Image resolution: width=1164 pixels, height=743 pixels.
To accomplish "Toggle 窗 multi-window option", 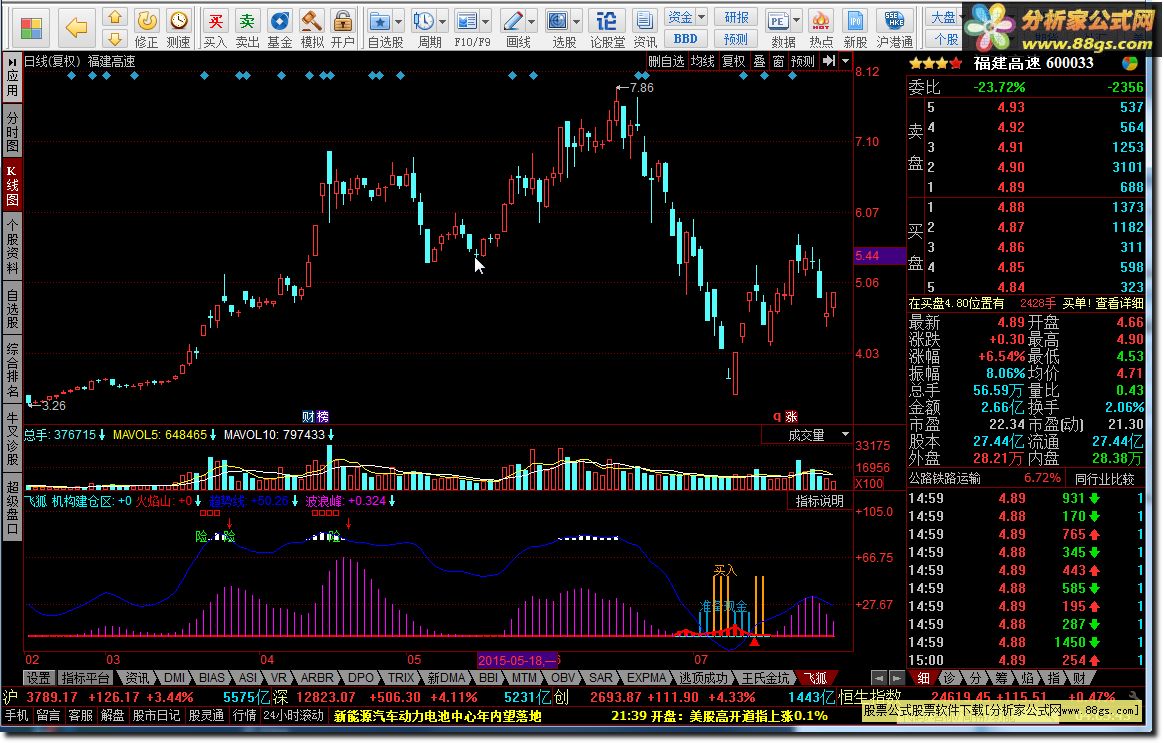I will (778, 62).
